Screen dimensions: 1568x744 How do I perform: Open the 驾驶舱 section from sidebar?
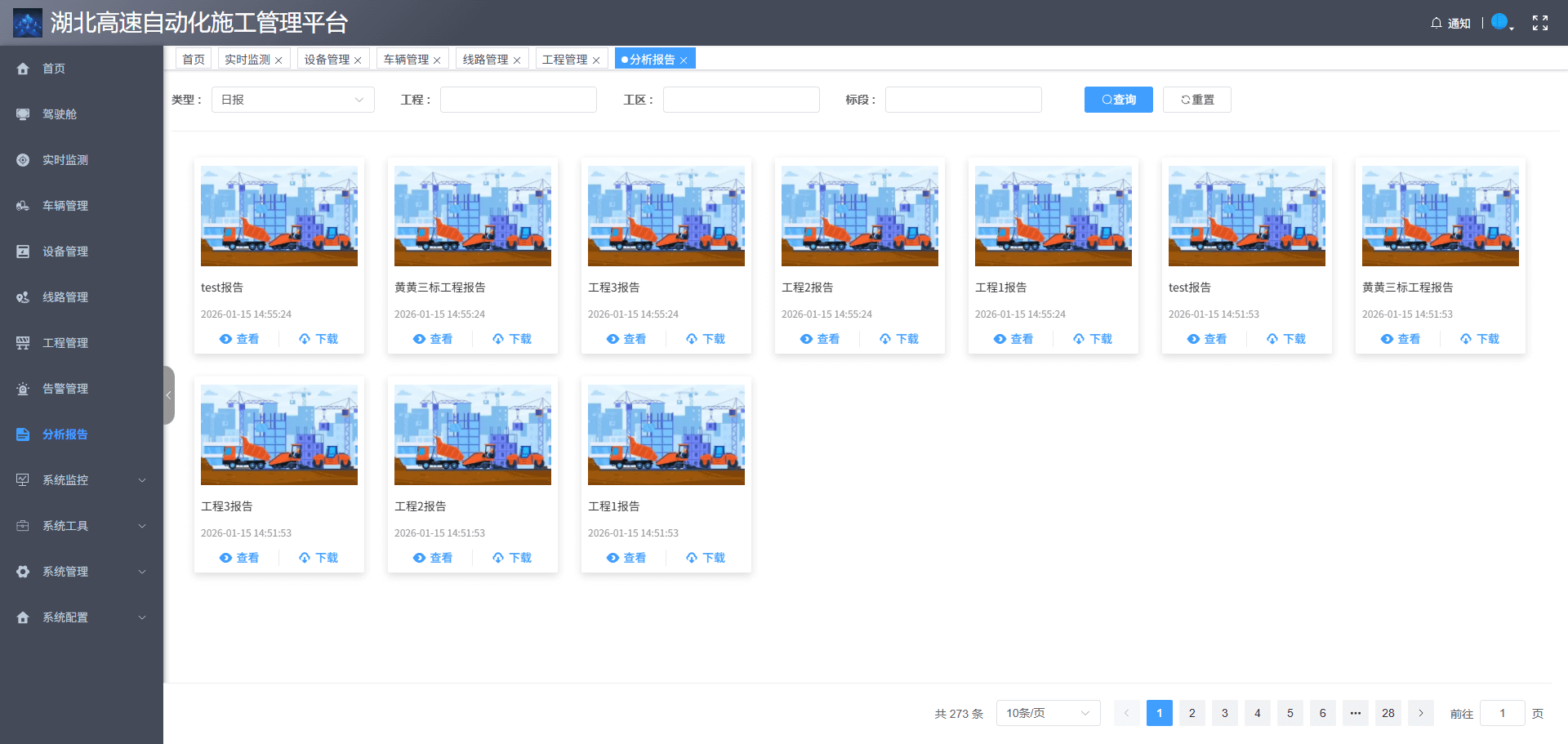(x=65, y=114)
